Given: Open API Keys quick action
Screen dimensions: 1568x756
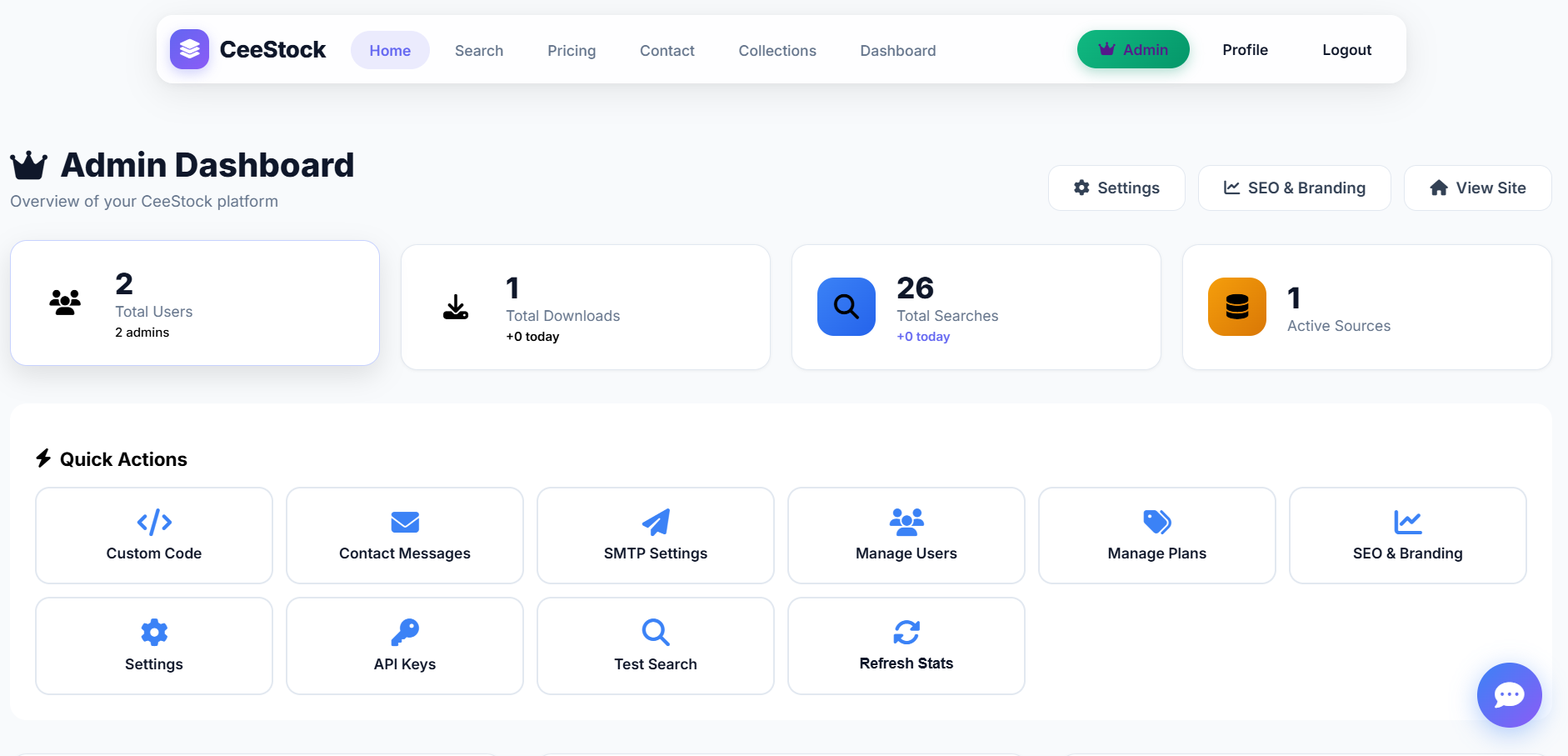Looking at the screenshot, I should [x=405, y=646].
